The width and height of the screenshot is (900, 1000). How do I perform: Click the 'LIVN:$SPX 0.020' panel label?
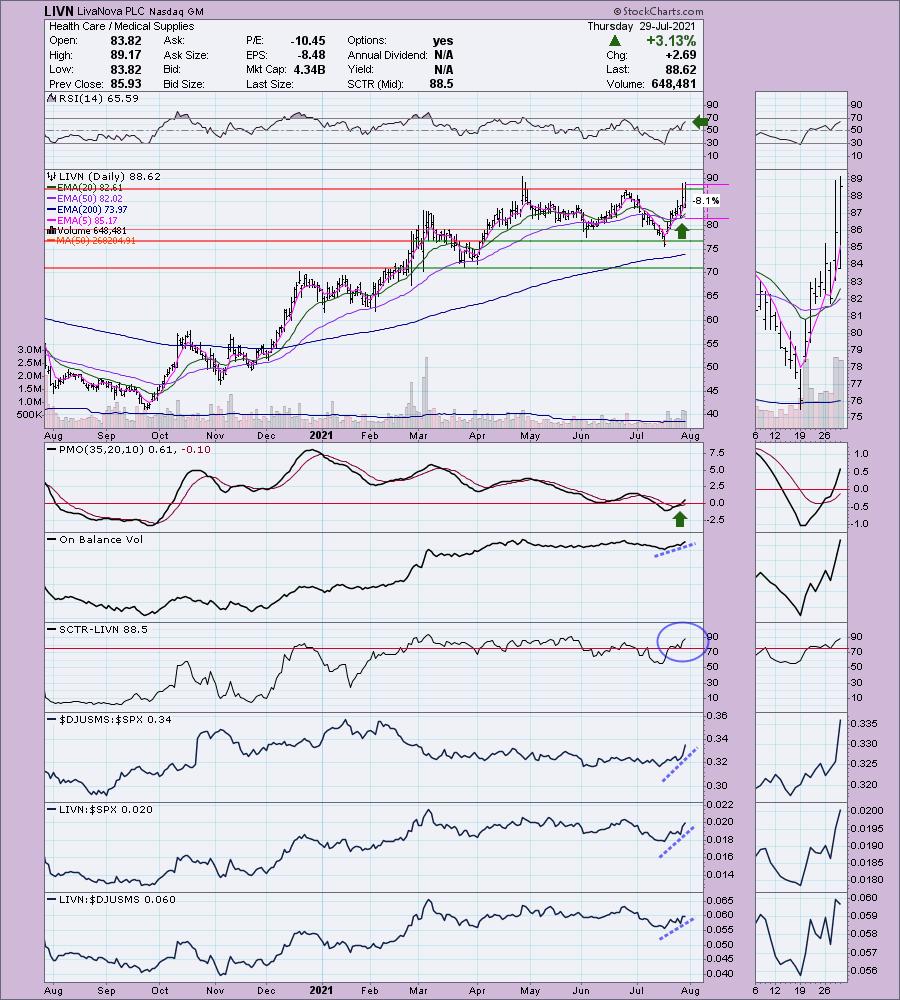click(x=101, y=809)
